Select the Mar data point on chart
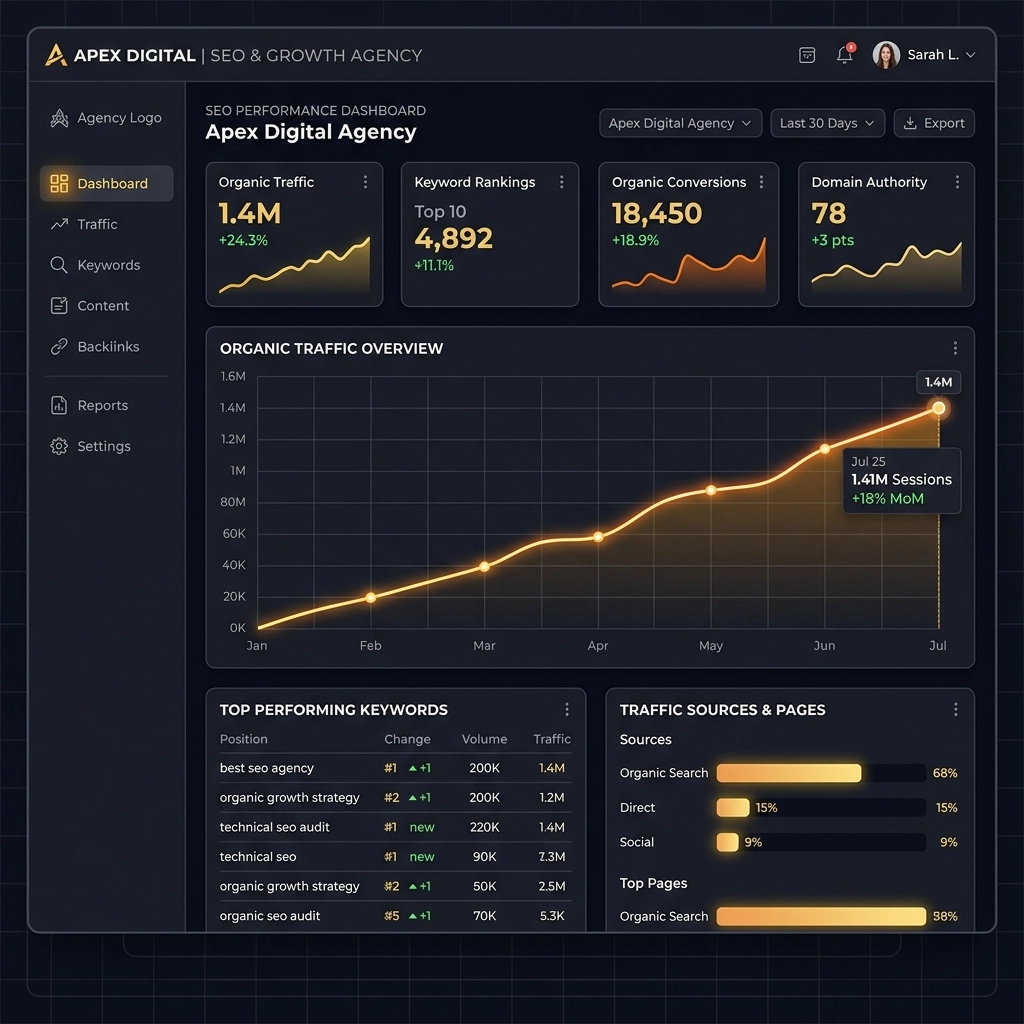The image size is (1024, 1024). (484, 567)
